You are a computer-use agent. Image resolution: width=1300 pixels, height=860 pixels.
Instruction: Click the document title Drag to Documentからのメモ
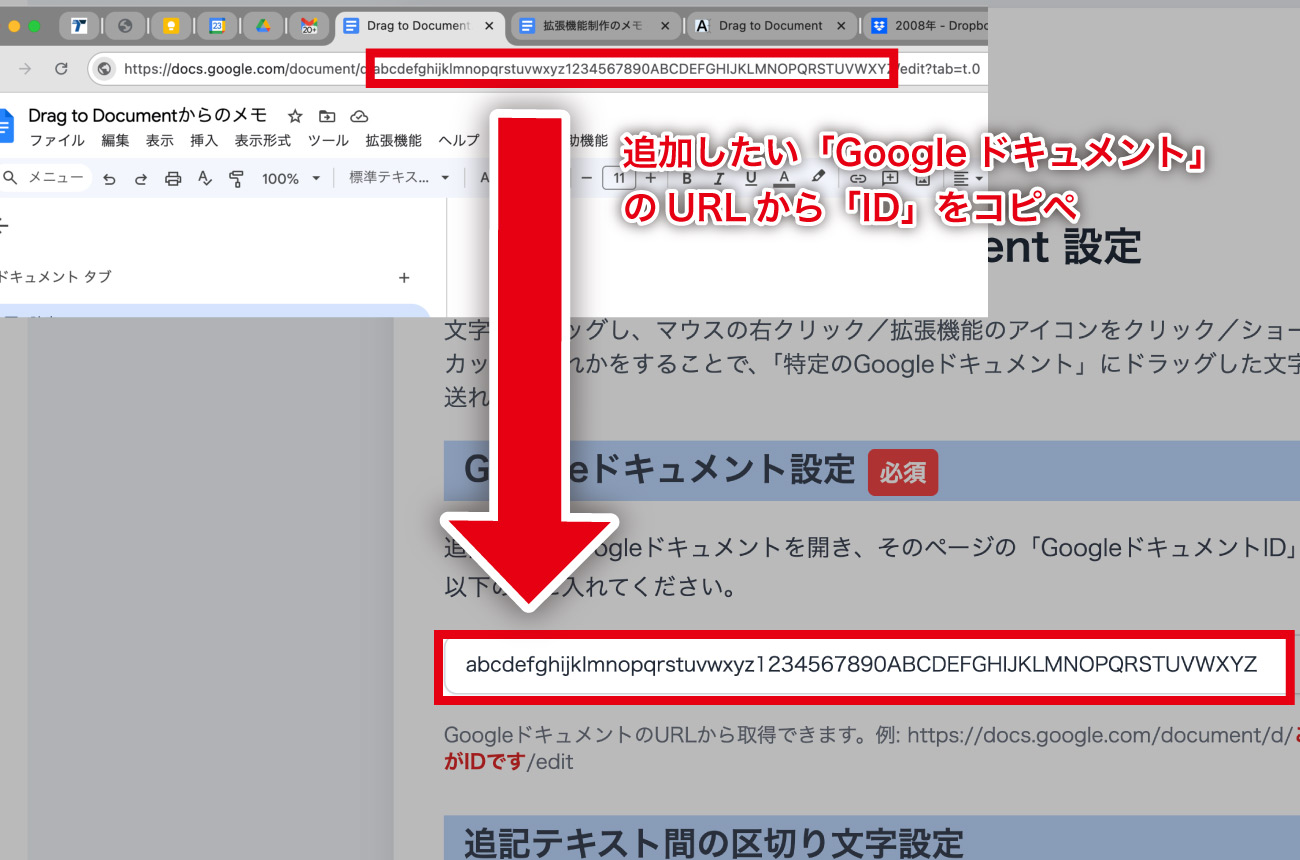(148, 116)
